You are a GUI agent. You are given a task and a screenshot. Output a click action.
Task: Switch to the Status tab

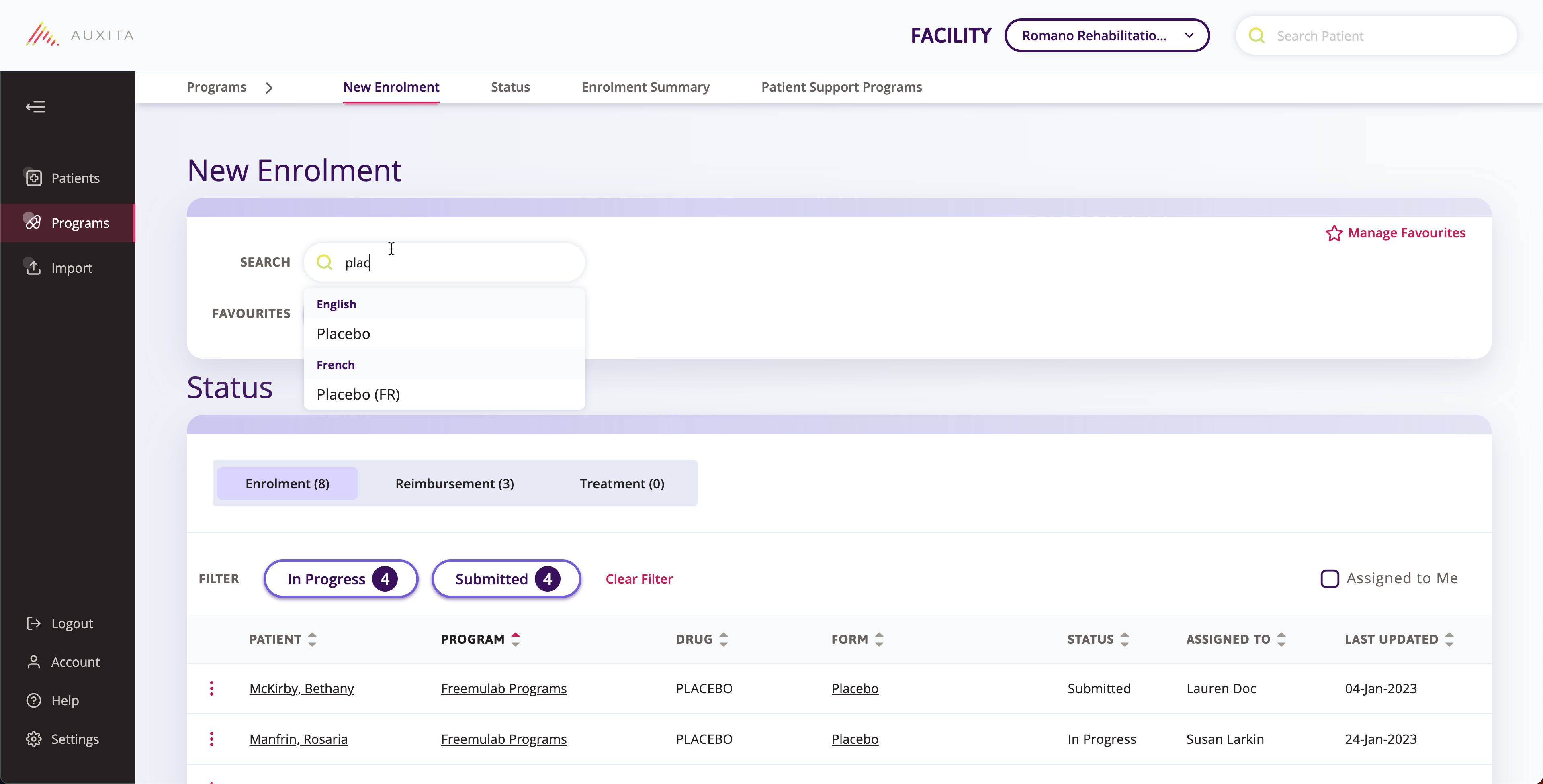[510, 87]
